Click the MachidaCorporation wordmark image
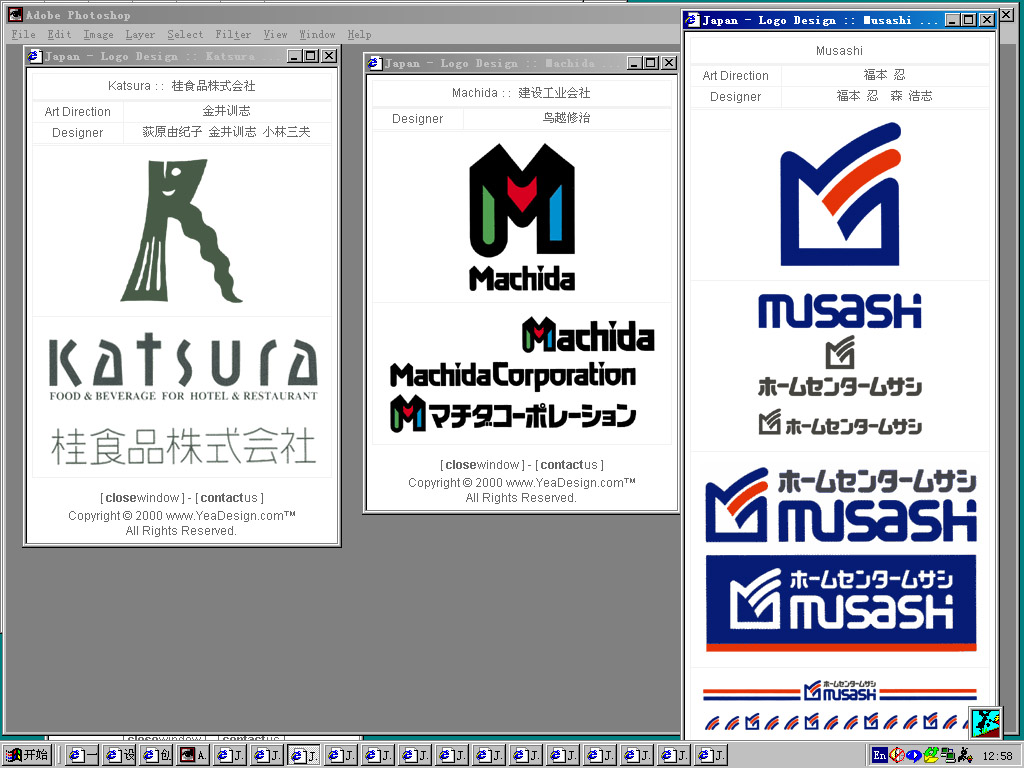Viewport: 1024px width, 768px height. 513,376
